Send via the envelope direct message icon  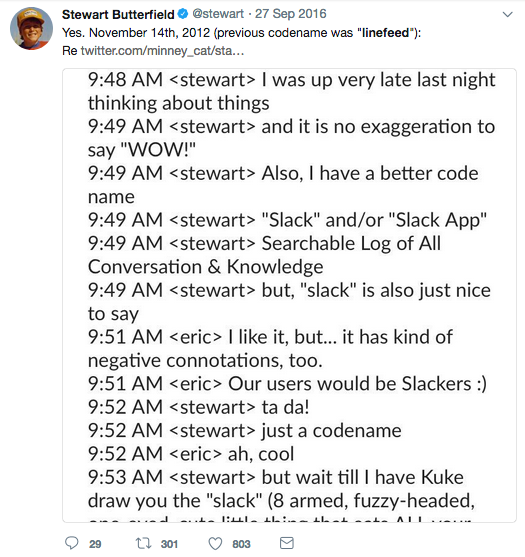click(x=287, y=543)
